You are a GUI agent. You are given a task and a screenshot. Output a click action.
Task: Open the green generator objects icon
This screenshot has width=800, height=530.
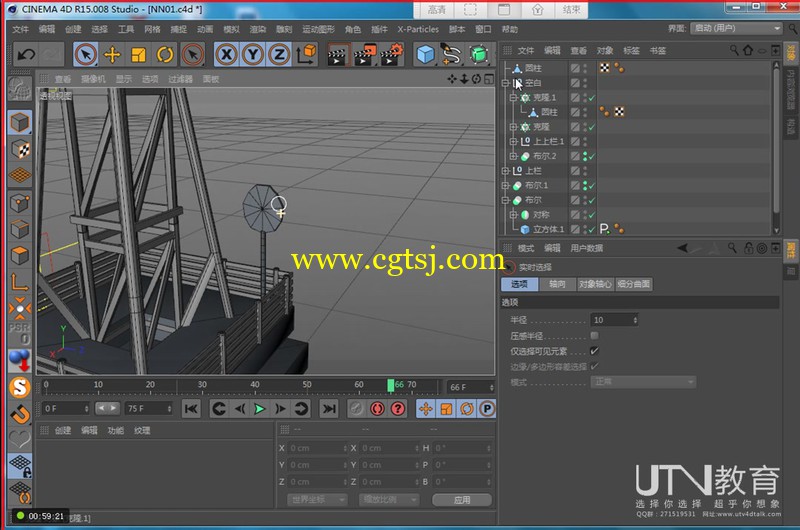(479, 54)
